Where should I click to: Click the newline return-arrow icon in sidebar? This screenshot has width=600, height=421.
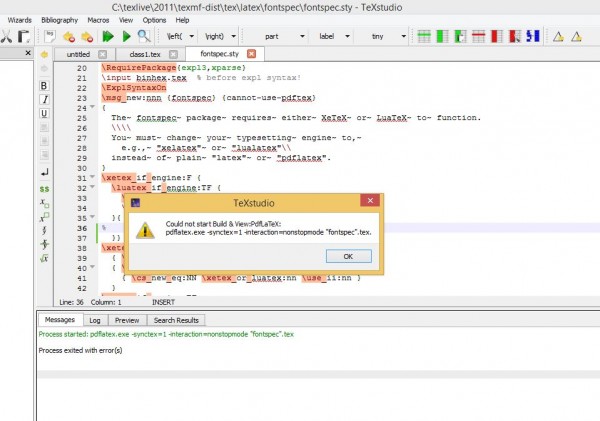[45, 171]
